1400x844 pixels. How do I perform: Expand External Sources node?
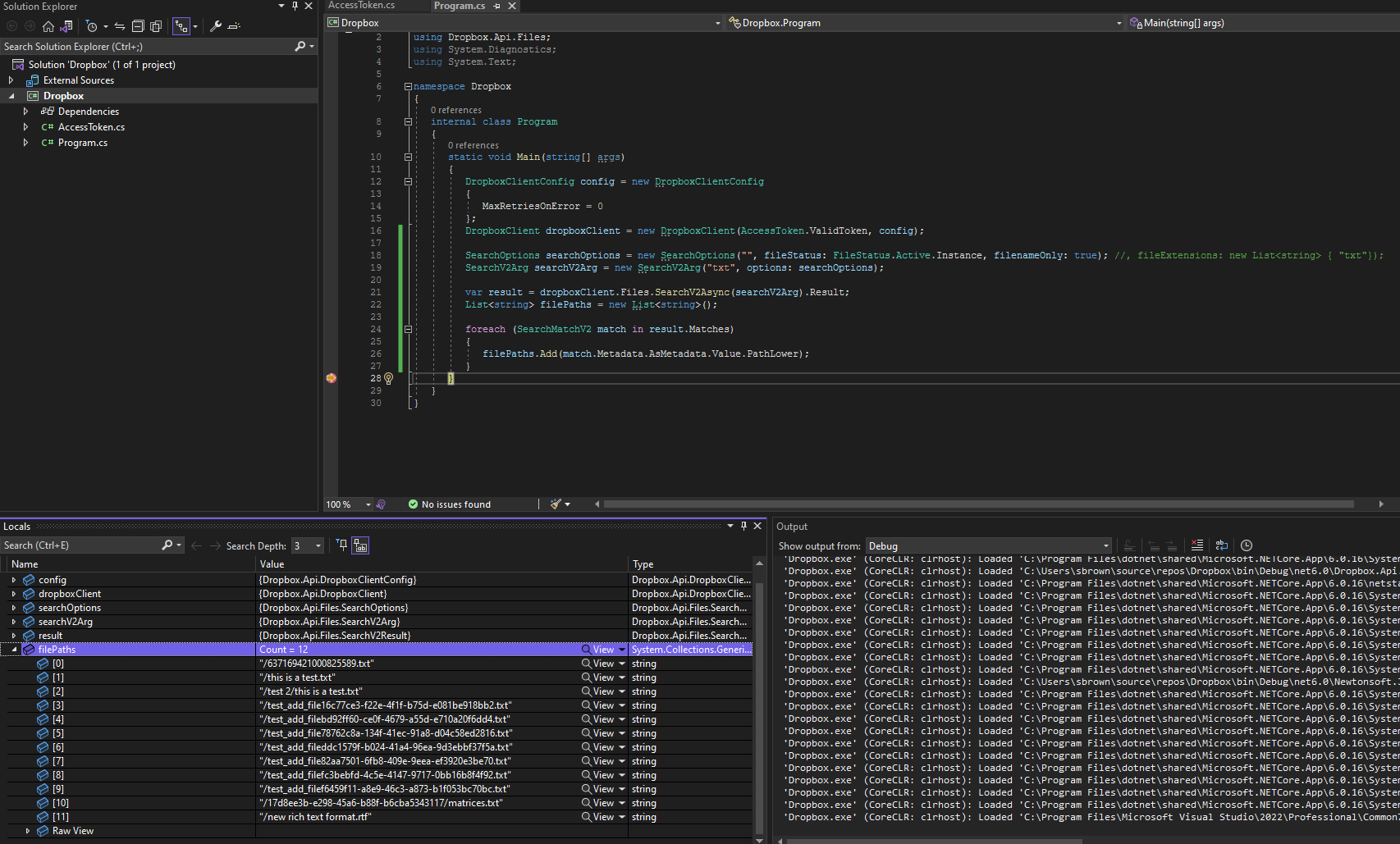tap(11, 80)
